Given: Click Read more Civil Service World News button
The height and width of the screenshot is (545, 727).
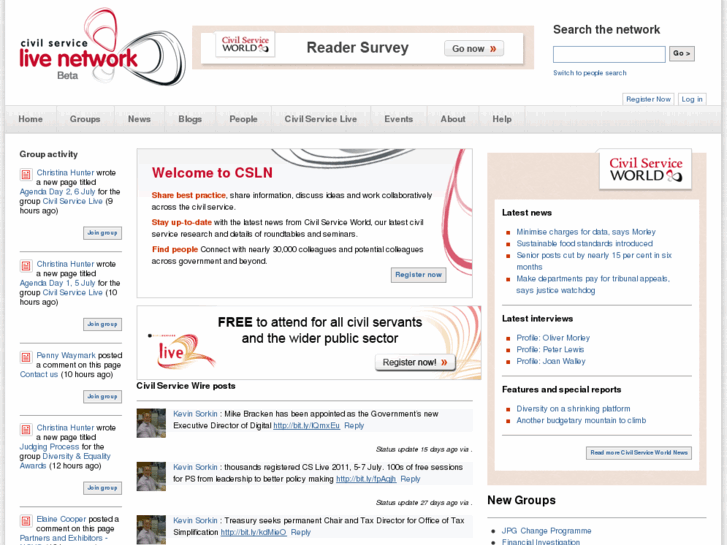Looking at the screenshot, I should tap(639, 453).
